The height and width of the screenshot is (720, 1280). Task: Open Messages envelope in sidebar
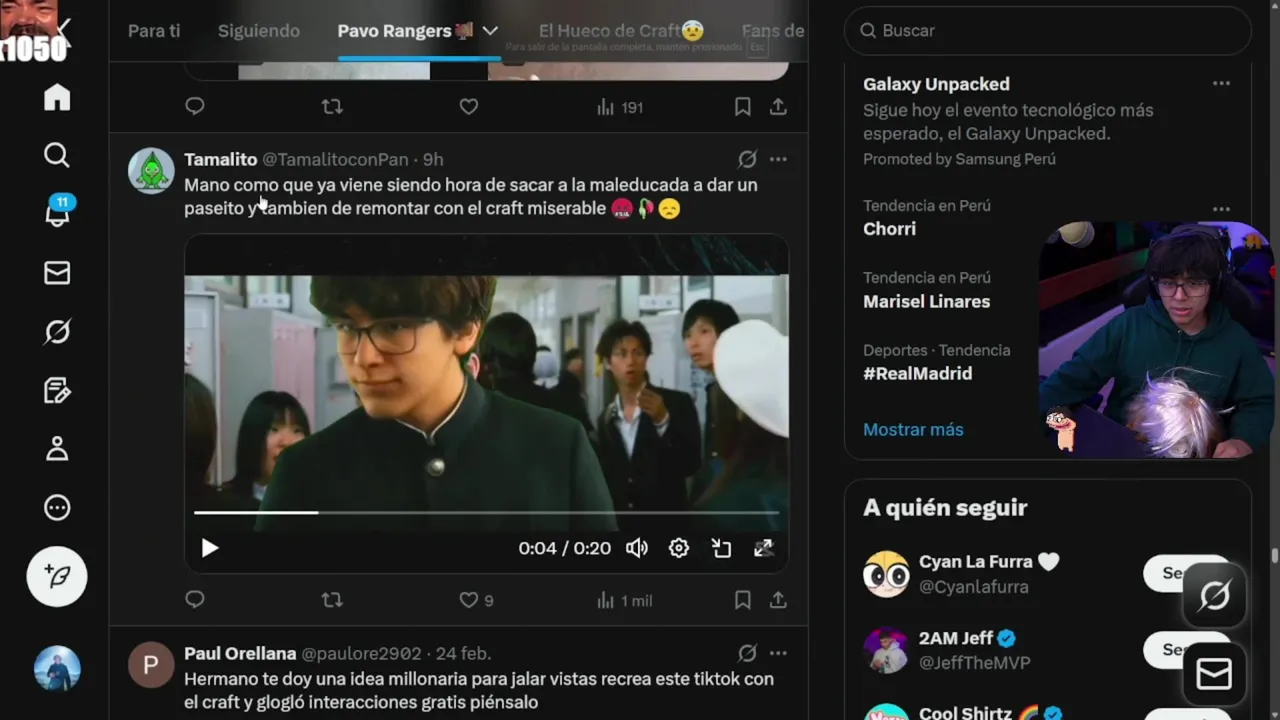click(57, 273)
